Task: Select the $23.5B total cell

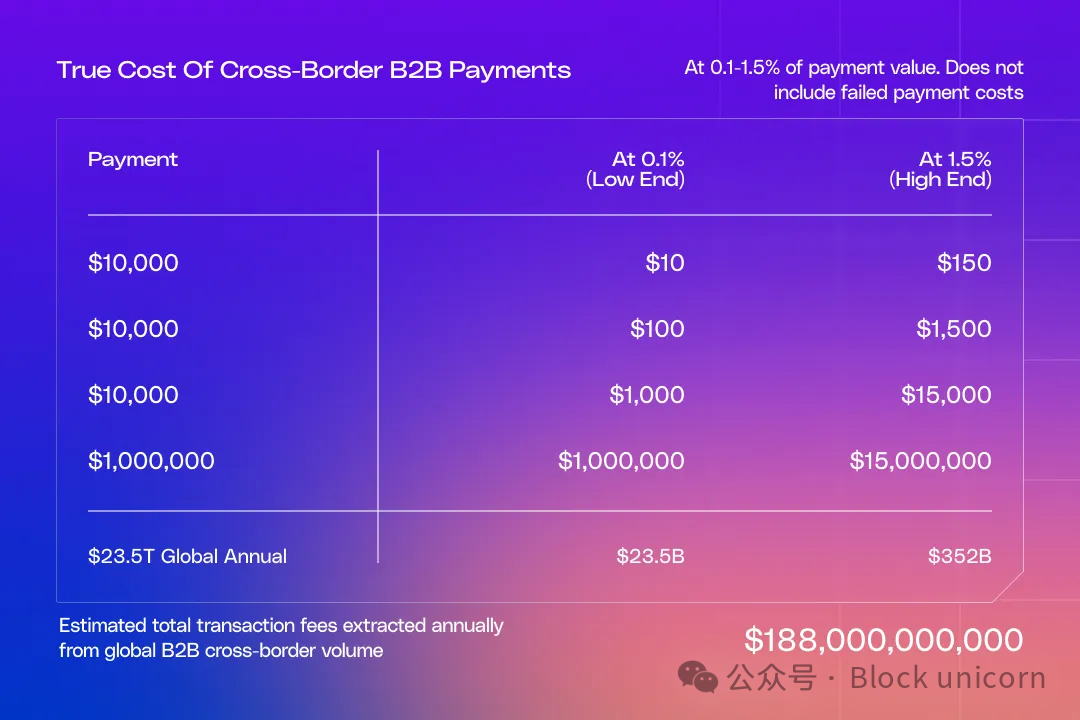Action: tap(650, 556)
